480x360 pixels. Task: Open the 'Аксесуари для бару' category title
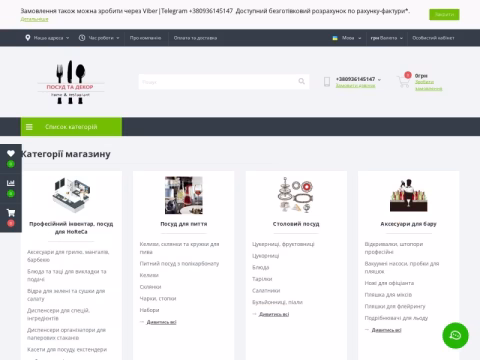(x=408, y=224)
